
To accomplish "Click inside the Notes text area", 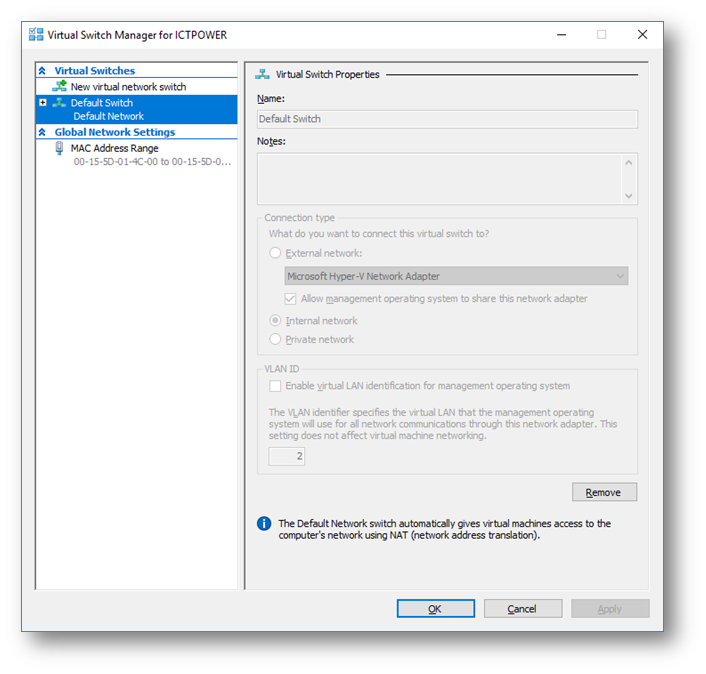I will click(x=439, y=179).
